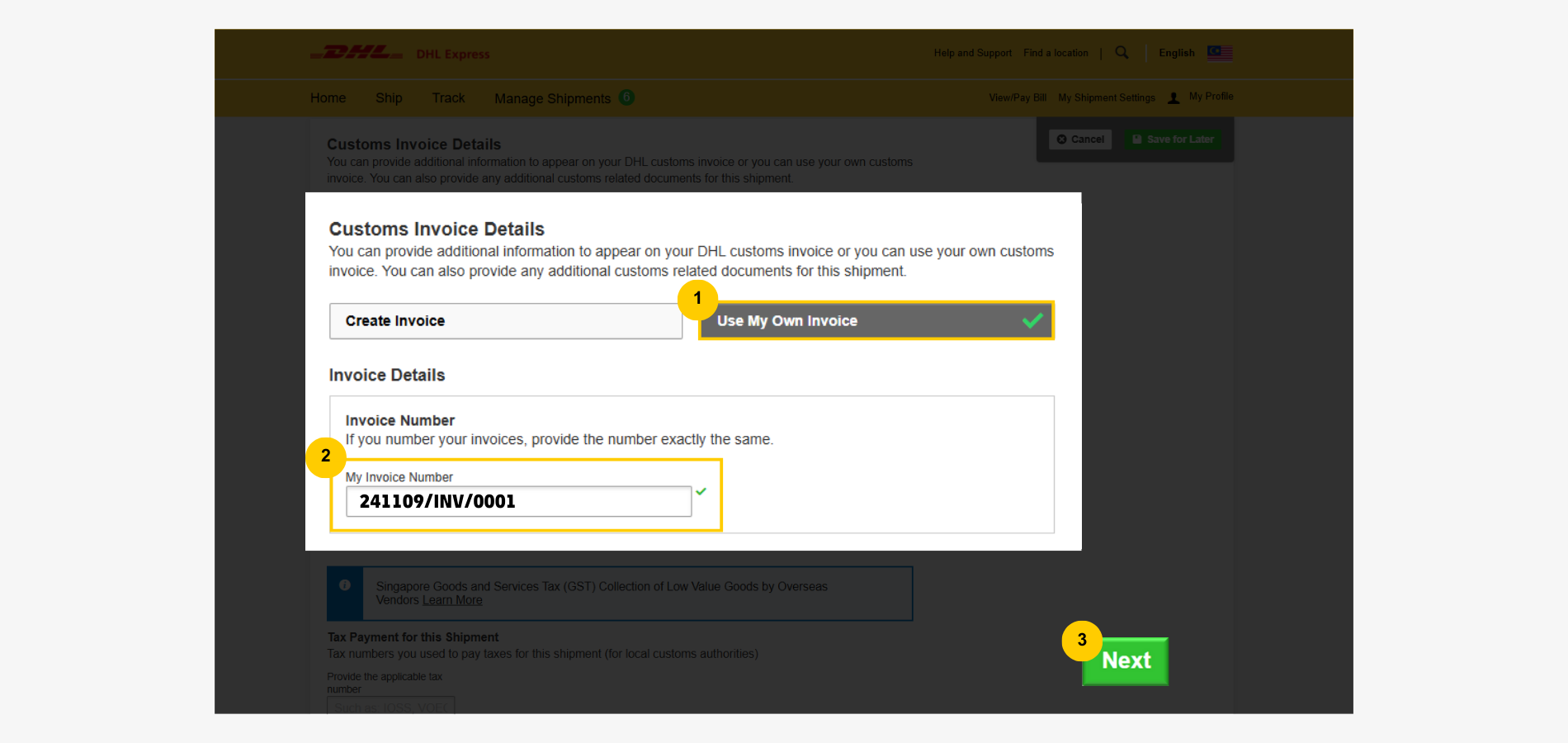Viewport: 1568px width, 743px height.
Task: Switch language via English selector
Action: tap(1176, 53)
